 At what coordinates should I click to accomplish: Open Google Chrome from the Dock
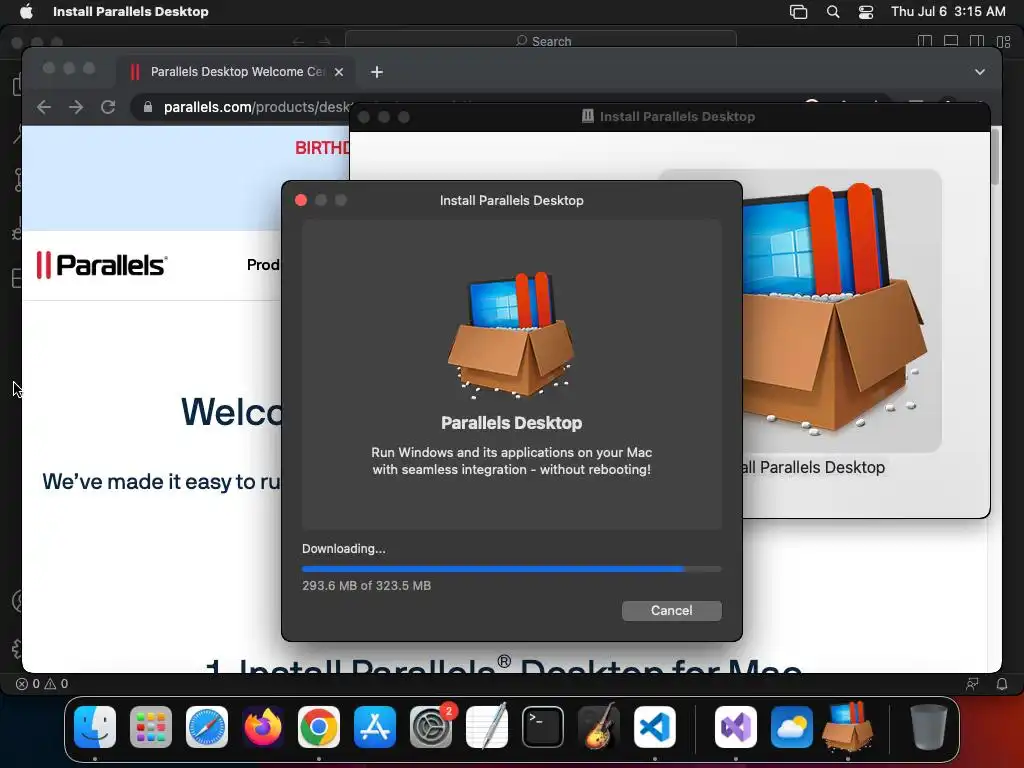[x=319, y=727]
